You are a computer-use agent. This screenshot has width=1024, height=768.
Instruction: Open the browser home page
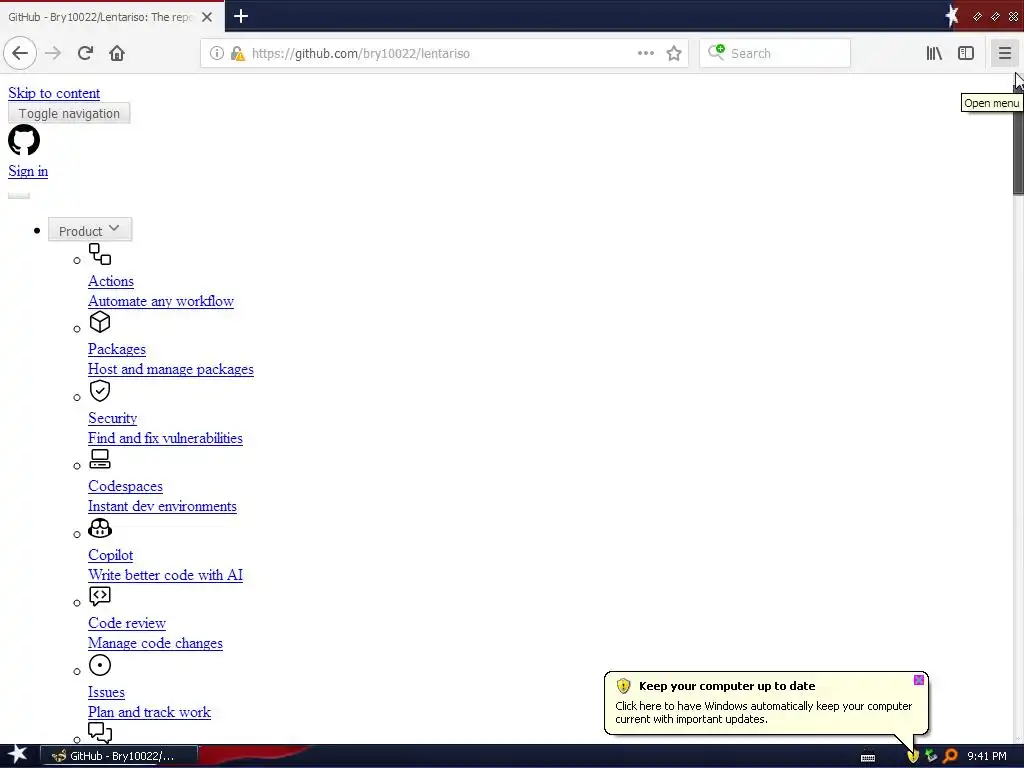pyautogui.click(x=117, y=54)
